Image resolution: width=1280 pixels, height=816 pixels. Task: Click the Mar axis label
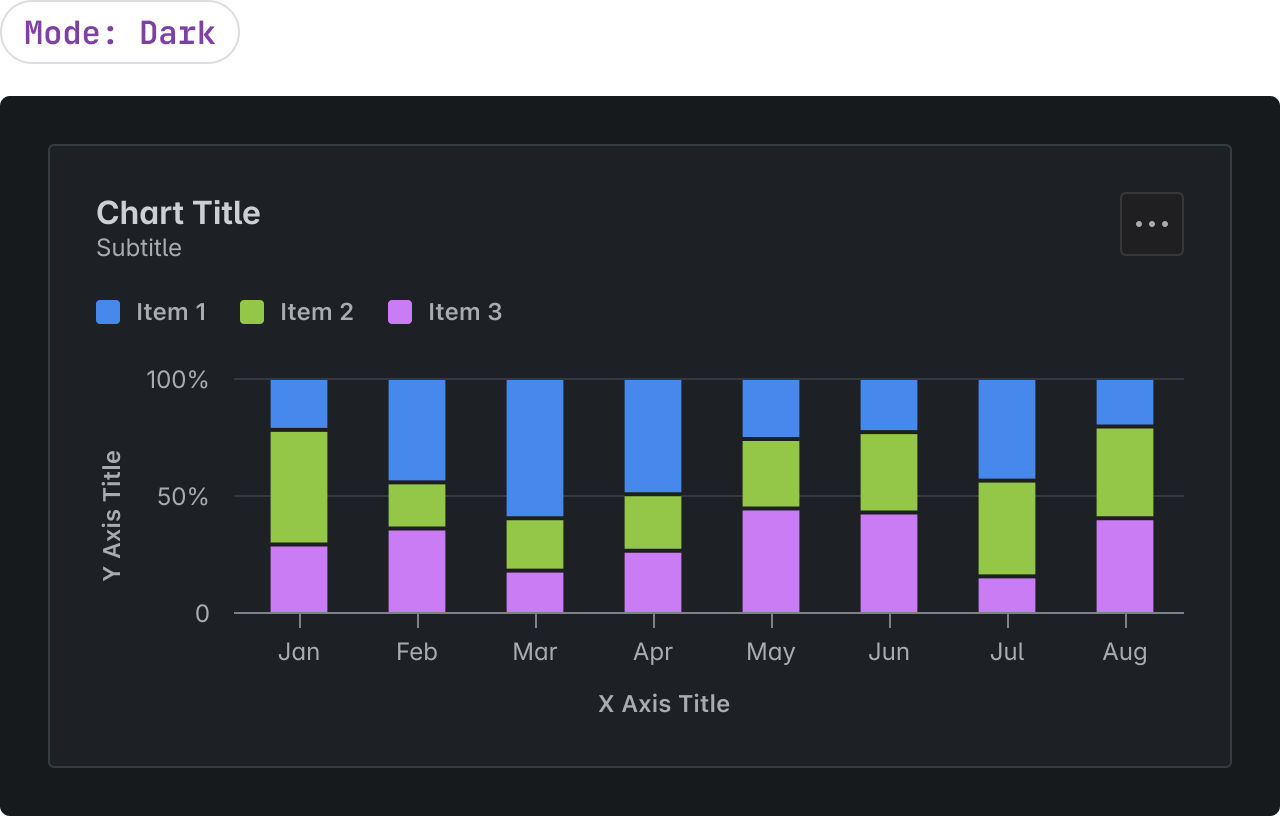(534, 651)
